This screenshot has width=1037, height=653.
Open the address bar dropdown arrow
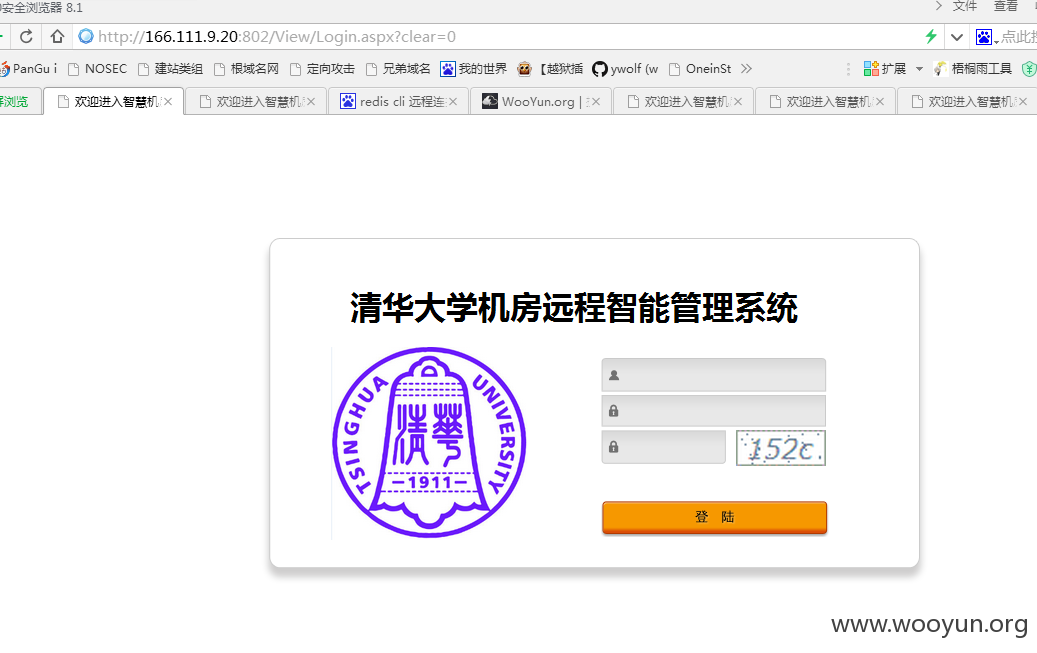tap(957, 37)
